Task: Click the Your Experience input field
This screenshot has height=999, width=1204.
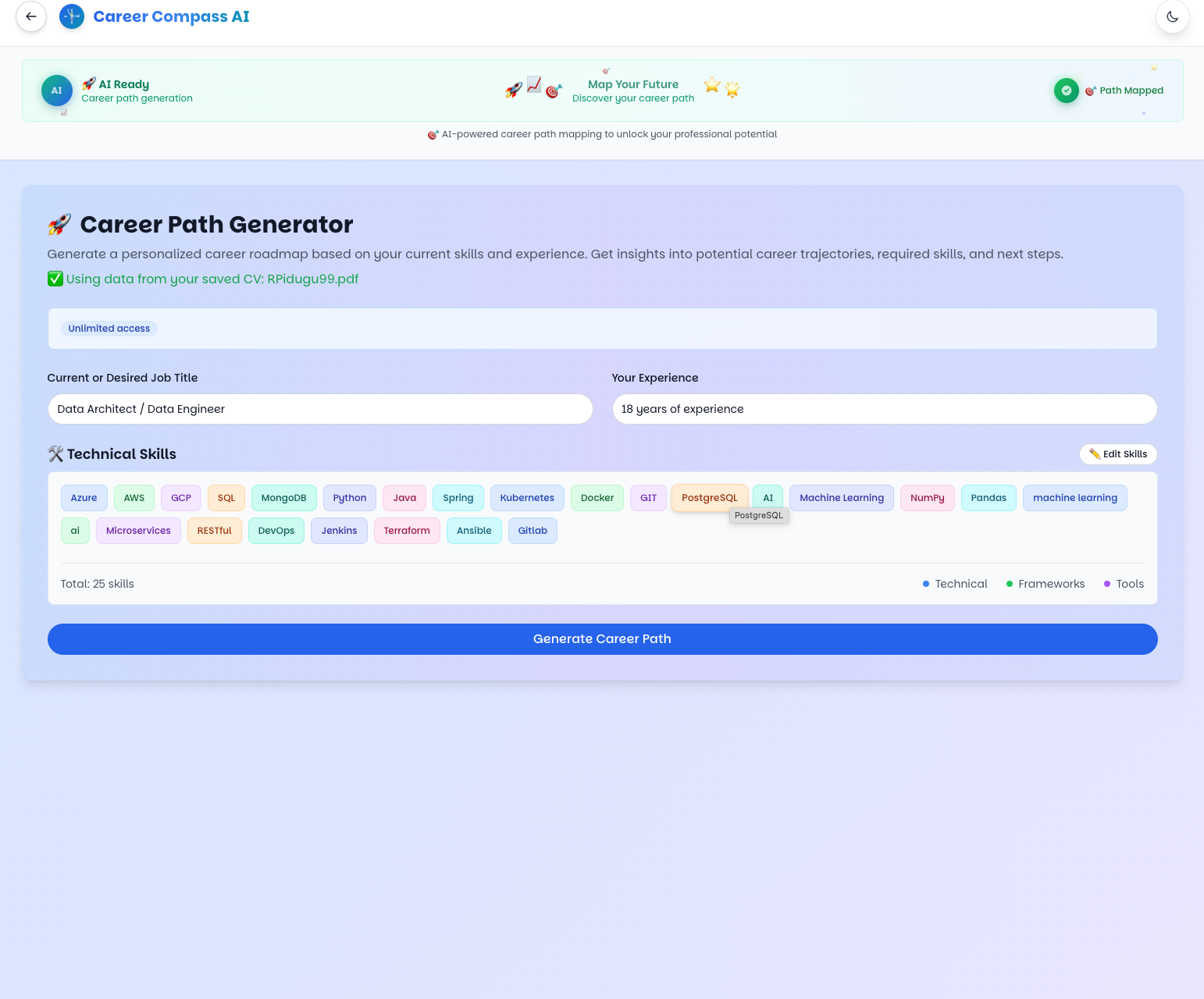Action: click(883, 408)
